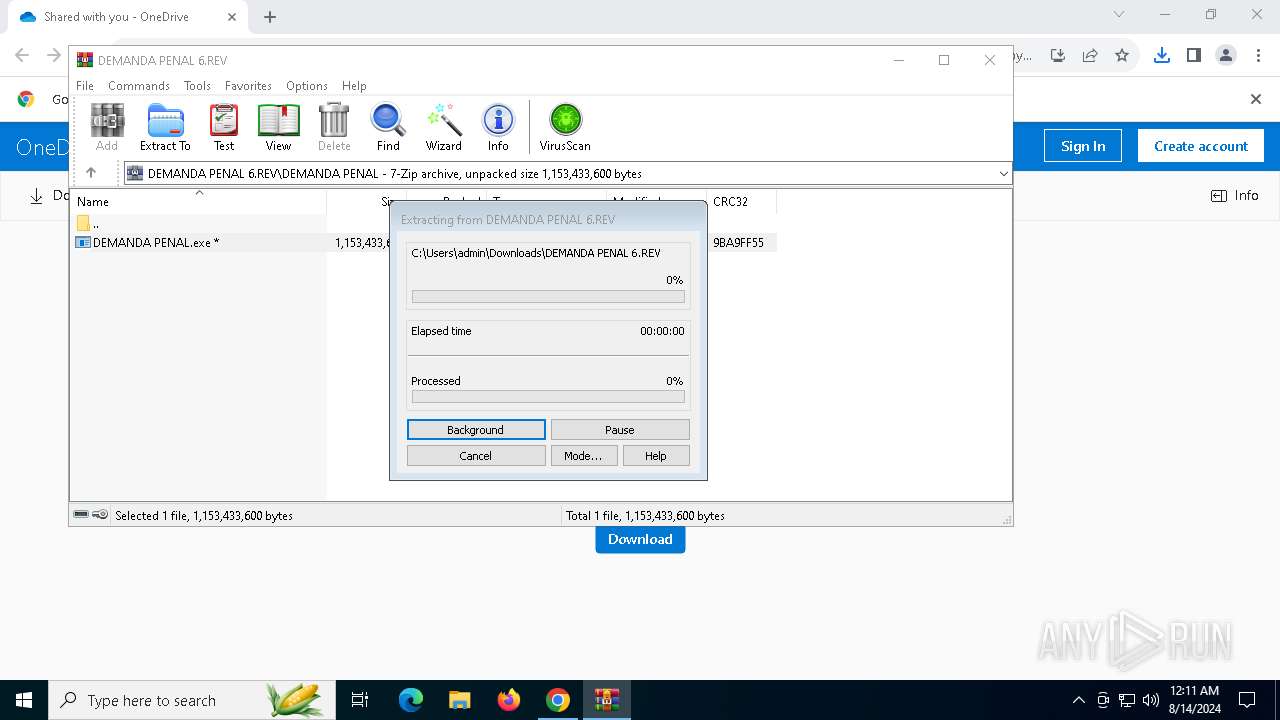Click the OneDrive Download button
This screenshot has height=720, width=1280.
point(640,539)
